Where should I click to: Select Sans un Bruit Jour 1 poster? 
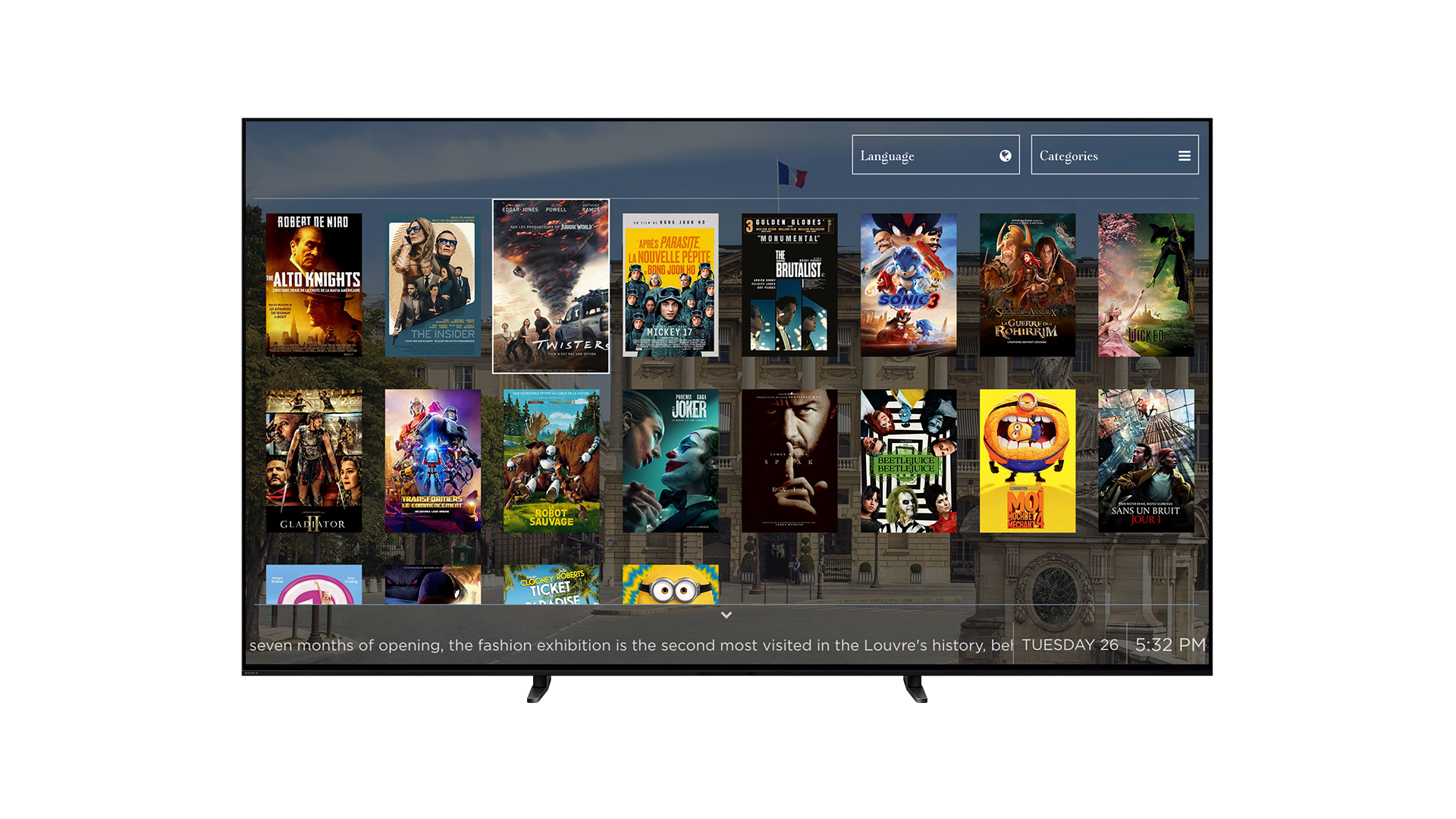coord(1146,461)
